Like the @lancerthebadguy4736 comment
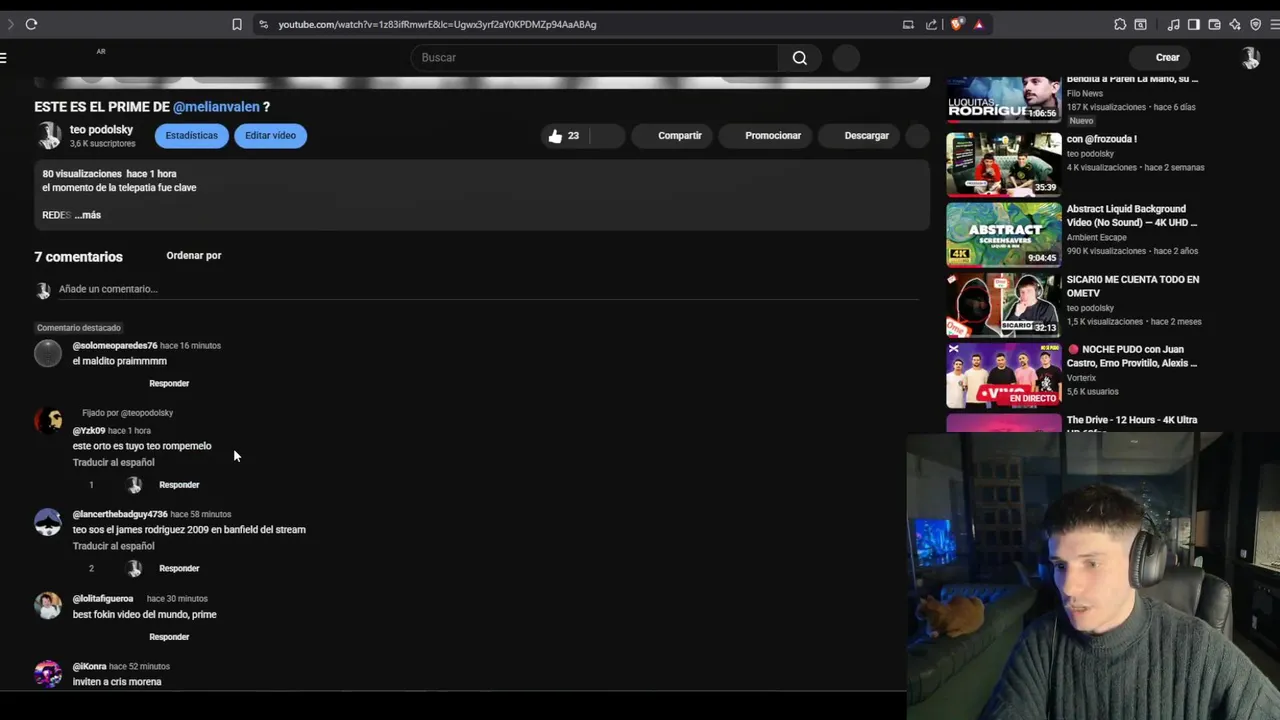 click(79, 569)
